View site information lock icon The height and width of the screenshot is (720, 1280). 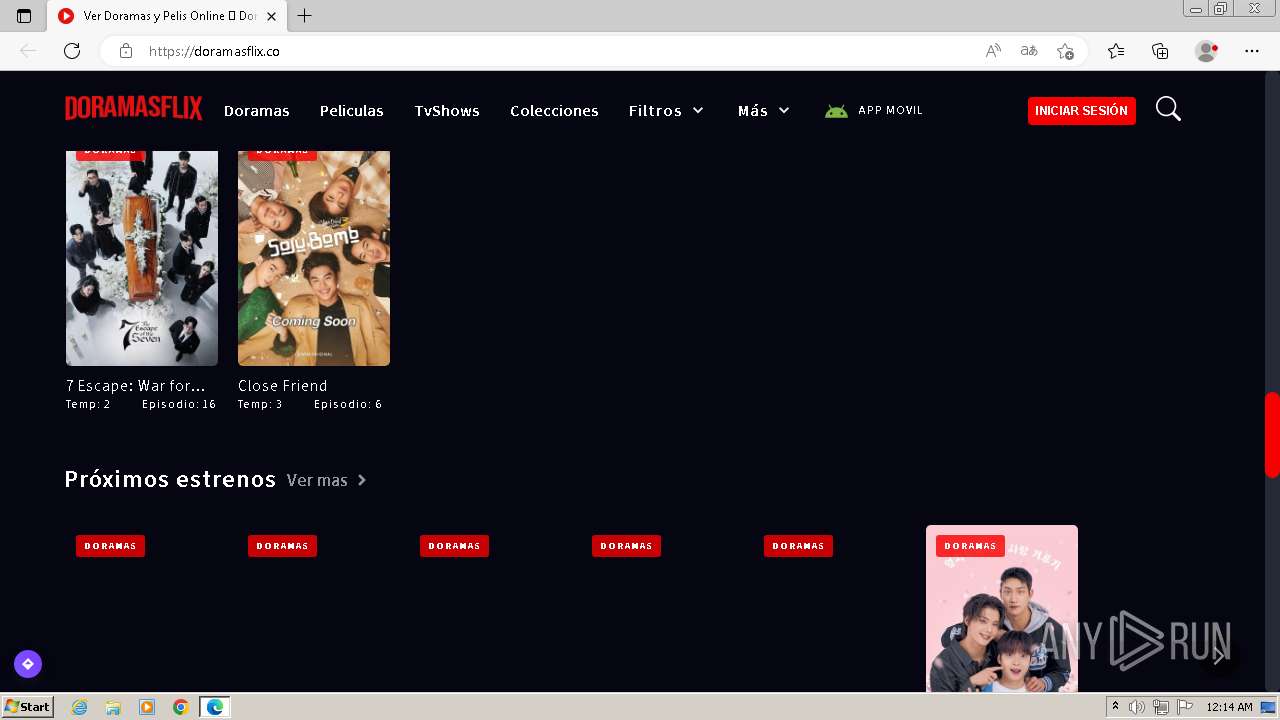coord(125,51)
